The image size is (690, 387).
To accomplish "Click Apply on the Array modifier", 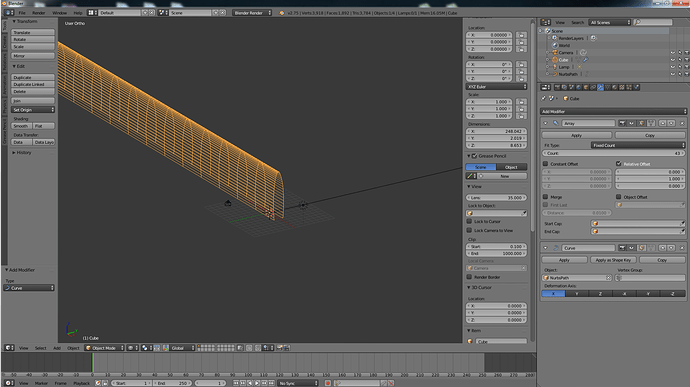I will (x=576, y=135).
